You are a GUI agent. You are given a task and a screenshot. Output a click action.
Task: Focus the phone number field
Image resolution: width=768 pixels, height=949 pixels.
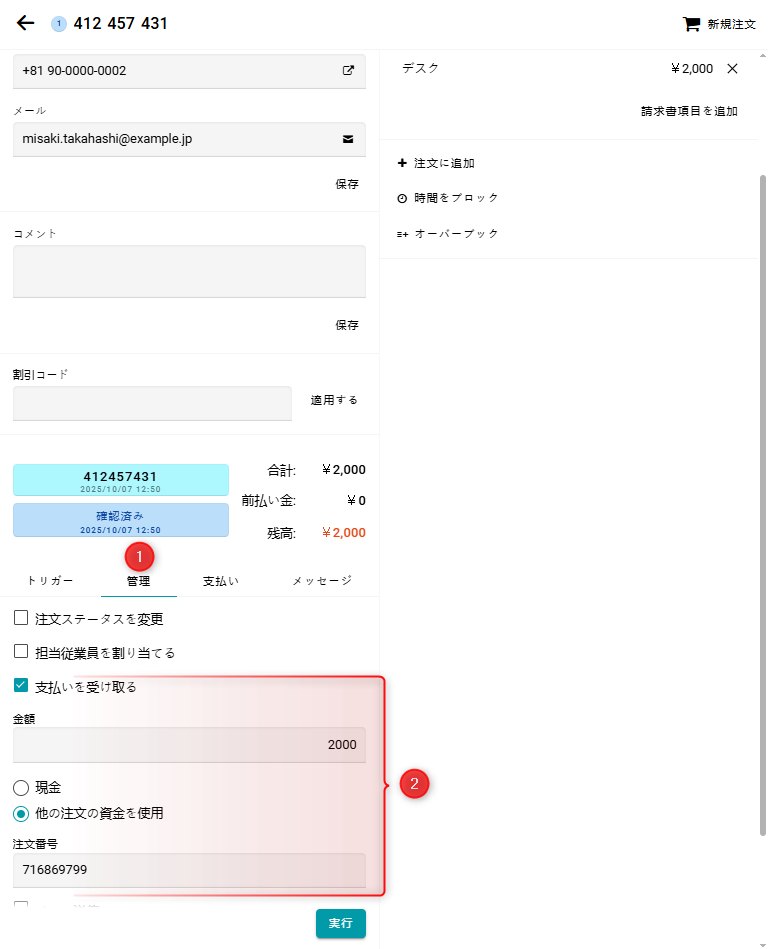coord(189,71)
